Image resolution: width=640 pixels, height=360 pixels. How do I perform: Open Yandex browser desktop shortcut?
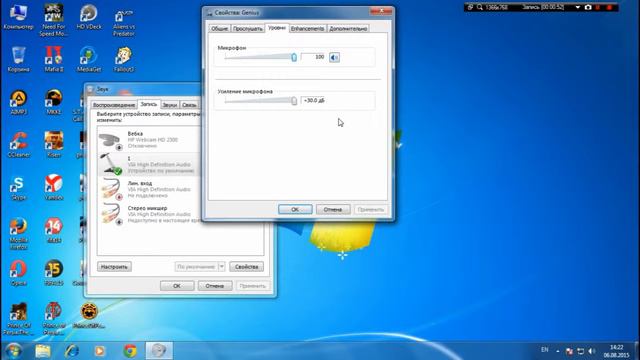point(53,188)
